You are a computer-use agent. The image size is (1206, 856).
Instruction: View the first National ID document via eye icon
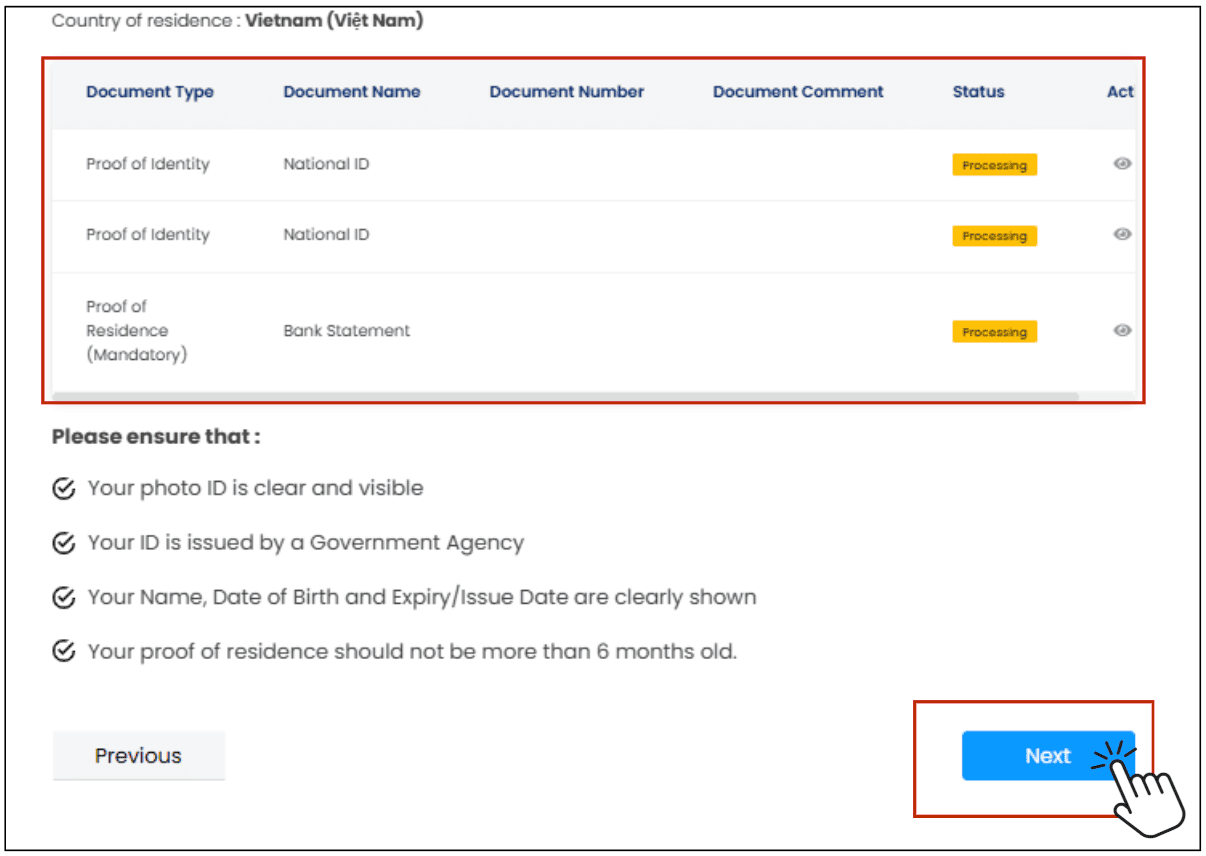tap(1122, 164)
